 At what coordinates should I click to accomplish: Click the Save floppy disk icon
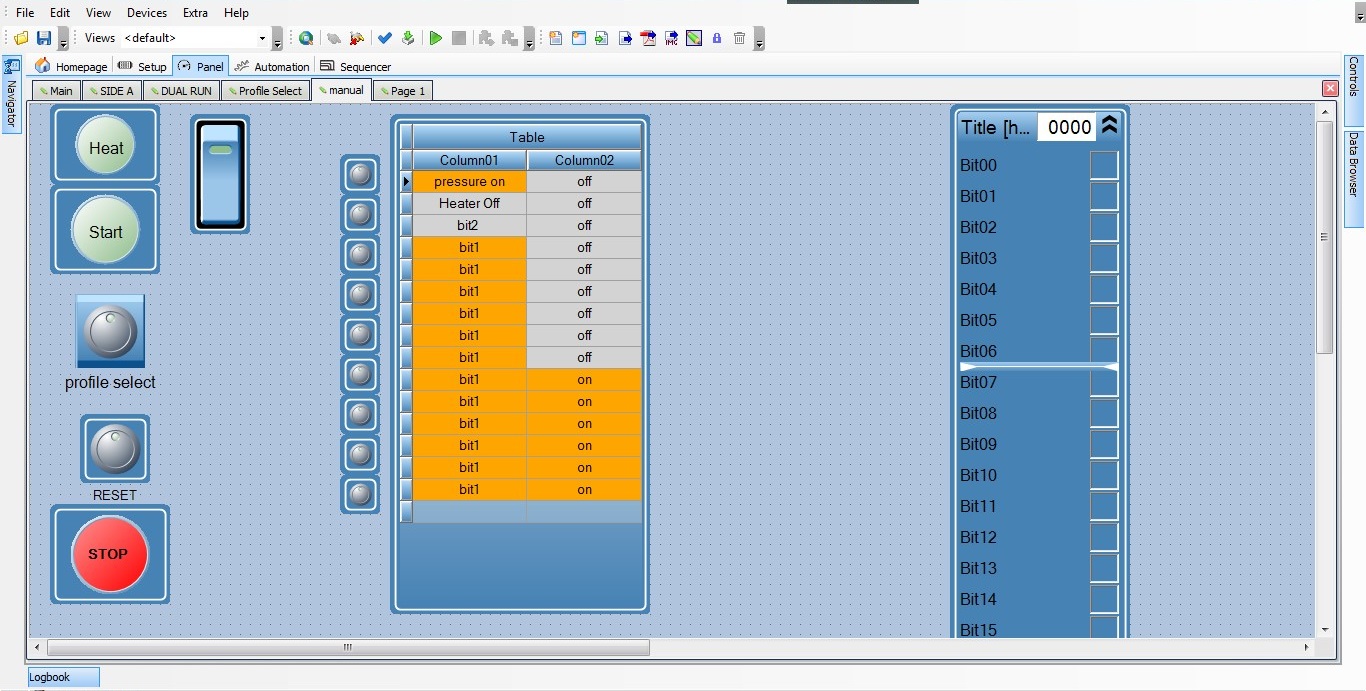point(44,38)
